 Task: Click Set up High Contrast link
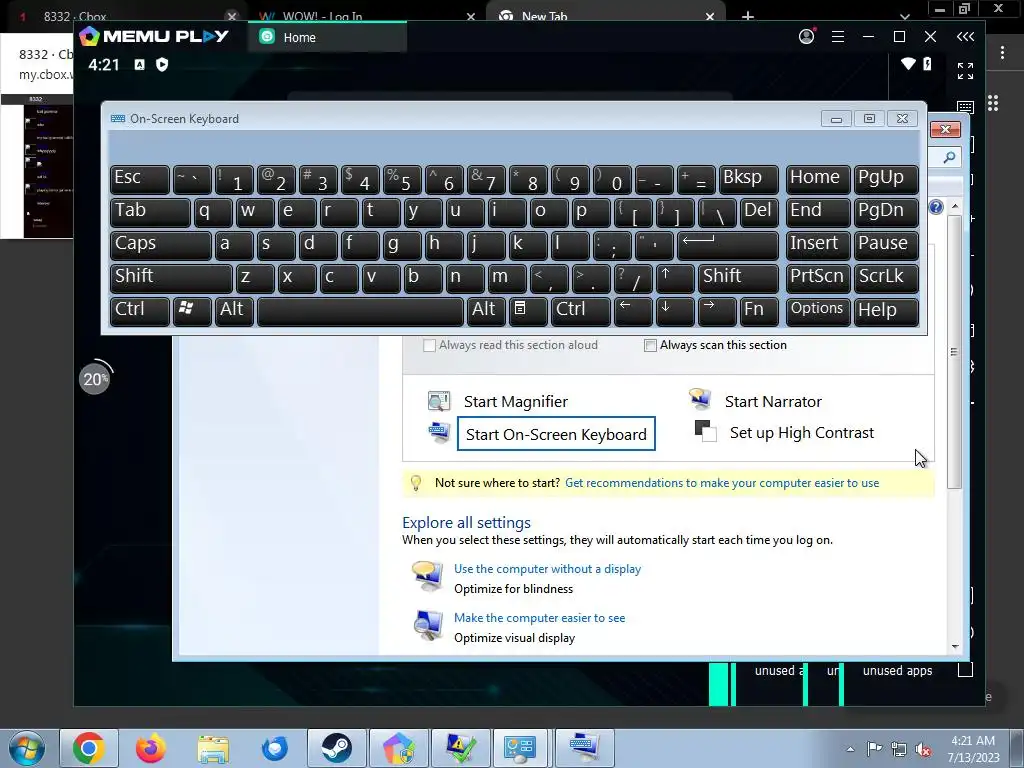(x=801, y=433)
